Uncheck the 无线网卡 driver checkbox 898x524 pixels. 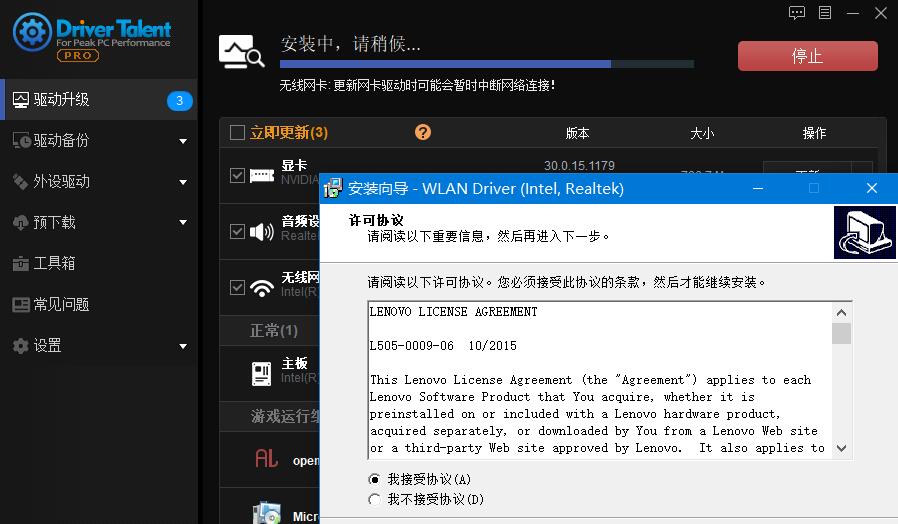click(x=237, y=287)
